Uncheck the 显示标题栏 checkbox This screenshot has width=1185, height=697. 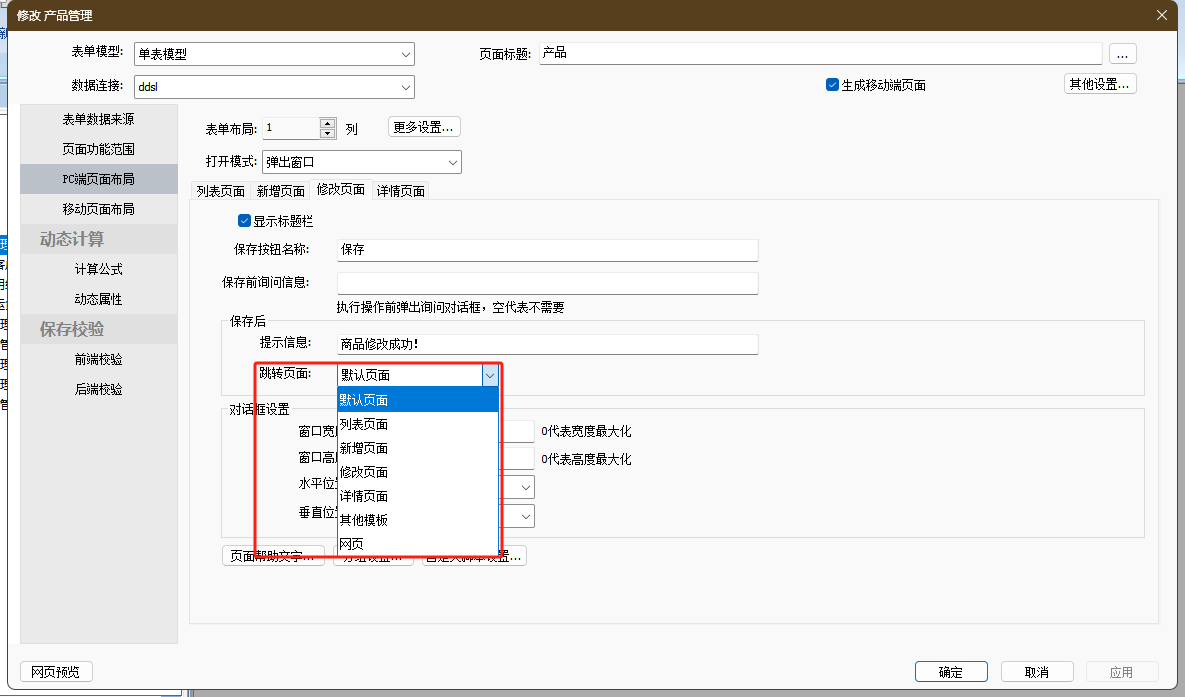tap(245, 221)
